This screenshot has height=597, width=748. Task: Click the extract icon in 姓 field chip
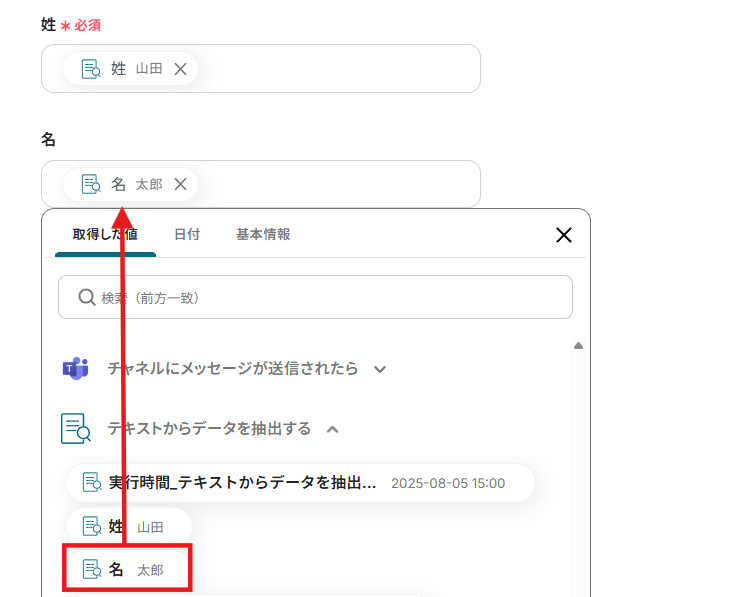(x=91, y=69)
